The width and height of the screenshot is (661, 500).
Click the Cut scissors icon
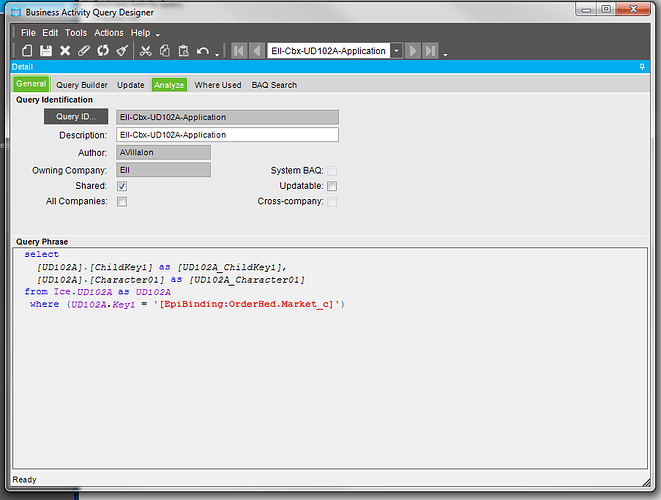point(146,51)
